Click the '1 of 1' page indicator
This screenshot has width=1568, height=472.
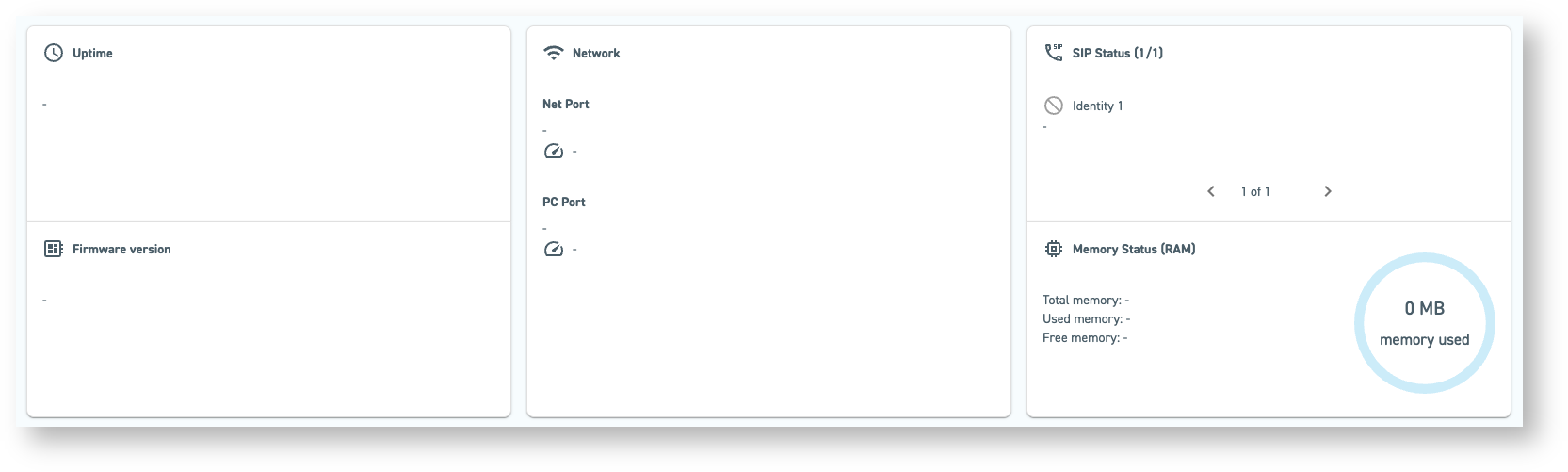coord(1255,191)
